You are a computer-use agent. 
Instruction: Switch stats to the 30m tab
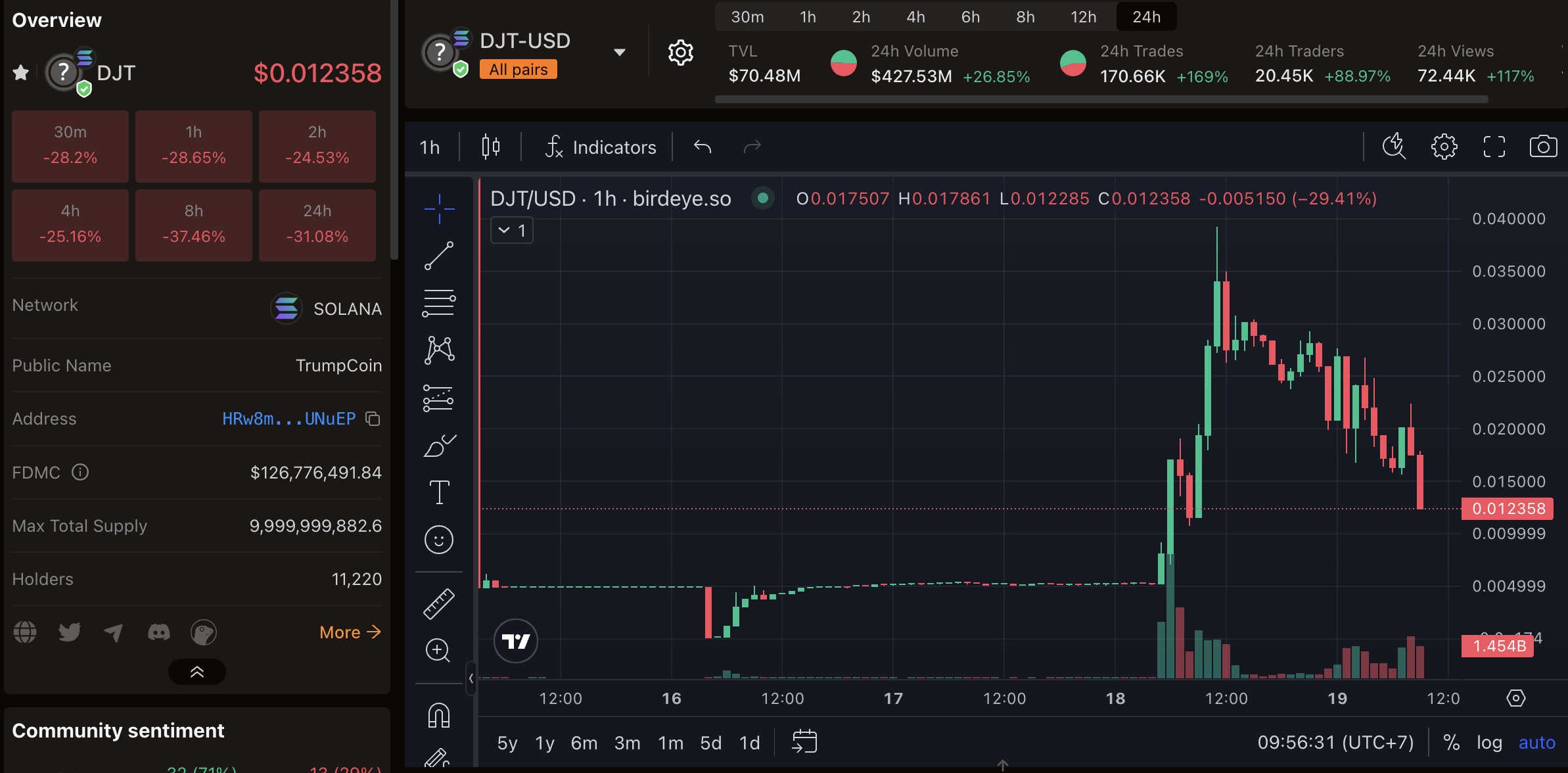747,16
